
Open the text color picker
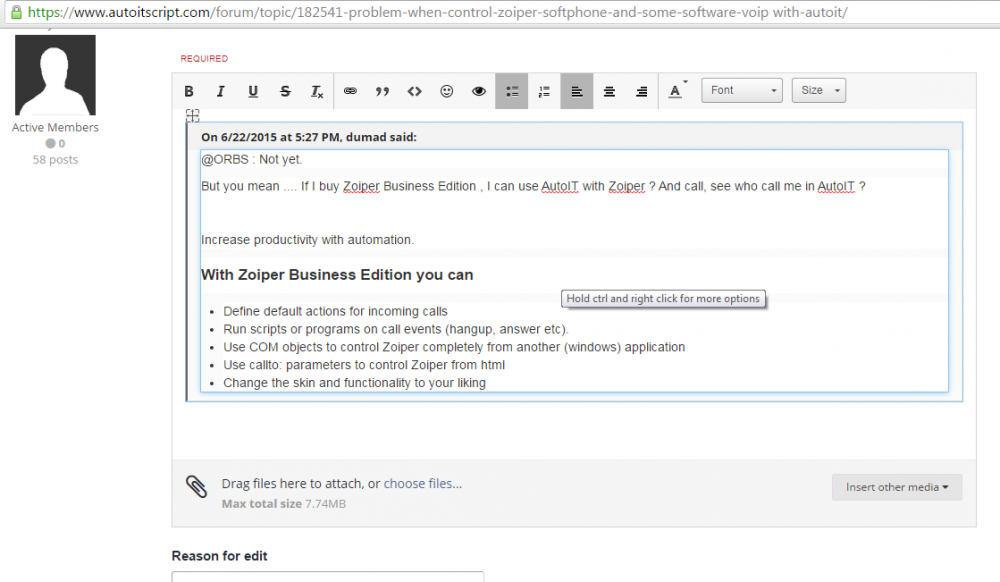coord(676,91)
